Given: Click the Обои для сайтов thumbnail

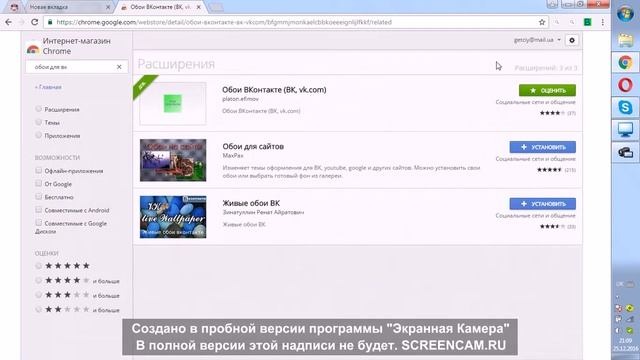Looking at the screenshot, I should (x=173, y=160).
